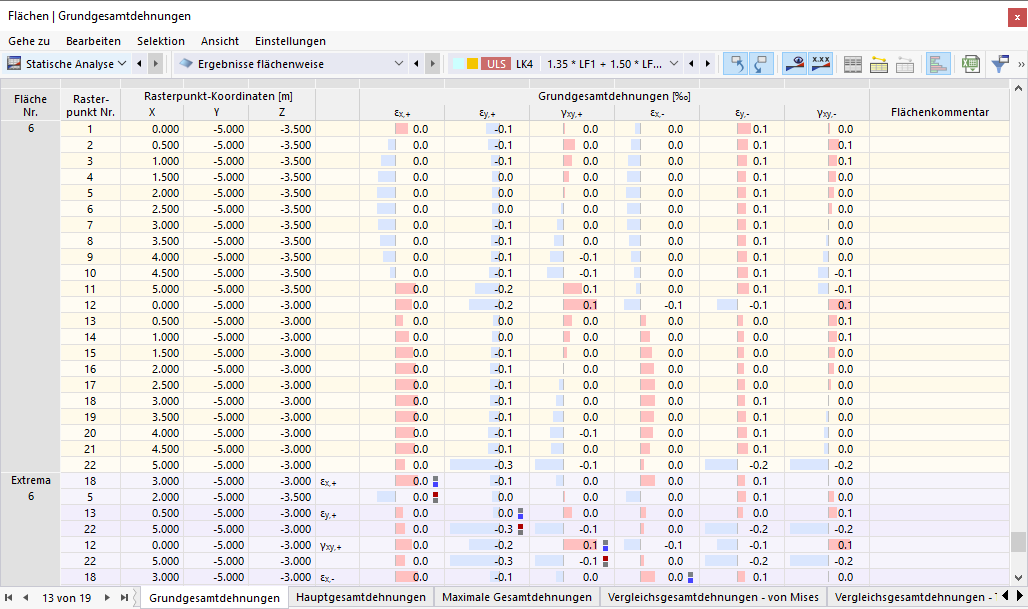Image resolution: width=1028 pixels, height=609 pixels.
Task: Click the Z coordinate column header
Action: [282, 112]
